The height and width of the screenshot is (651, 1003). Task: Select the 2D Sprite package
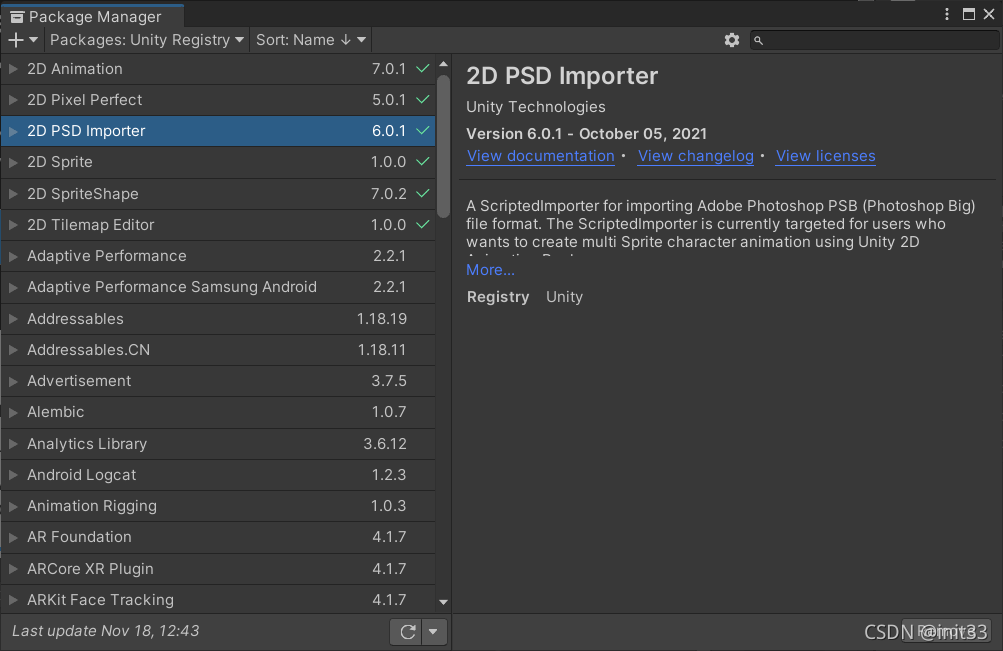(217, 162)
